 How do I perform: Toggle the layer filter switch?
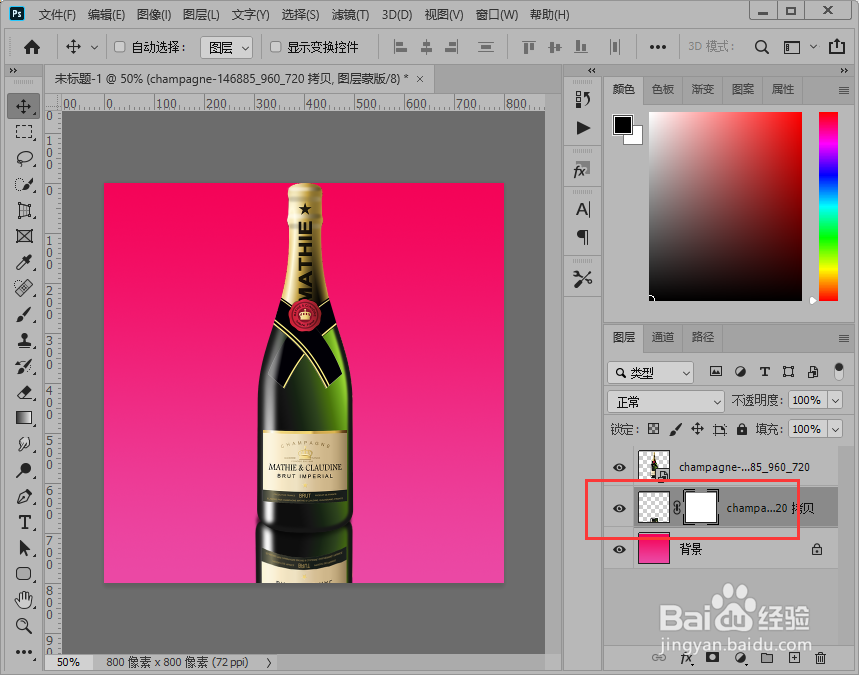click(838, 372)
